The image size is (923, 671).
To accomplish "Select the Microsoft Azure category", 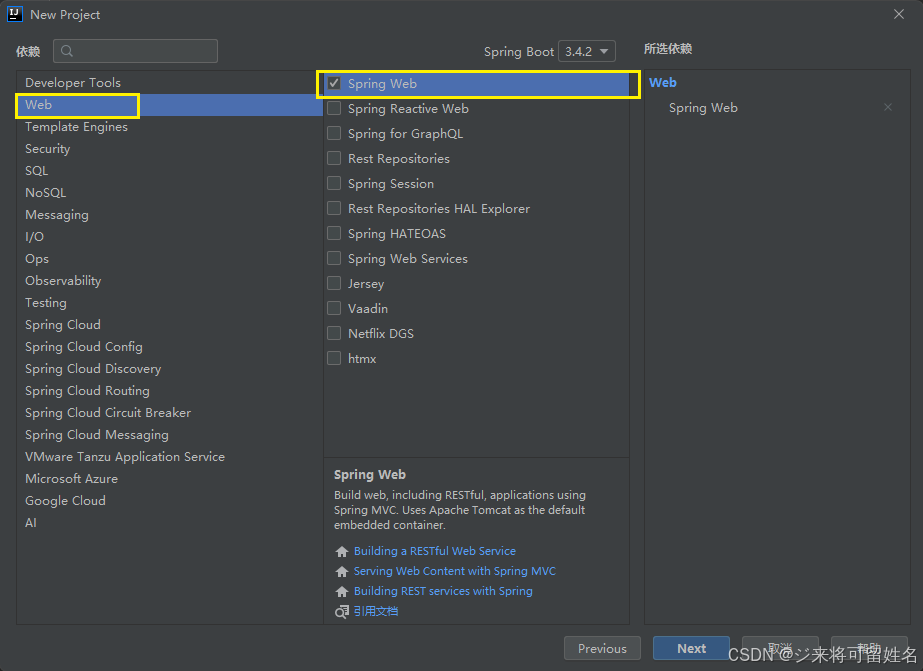I will tap(170, 479).
